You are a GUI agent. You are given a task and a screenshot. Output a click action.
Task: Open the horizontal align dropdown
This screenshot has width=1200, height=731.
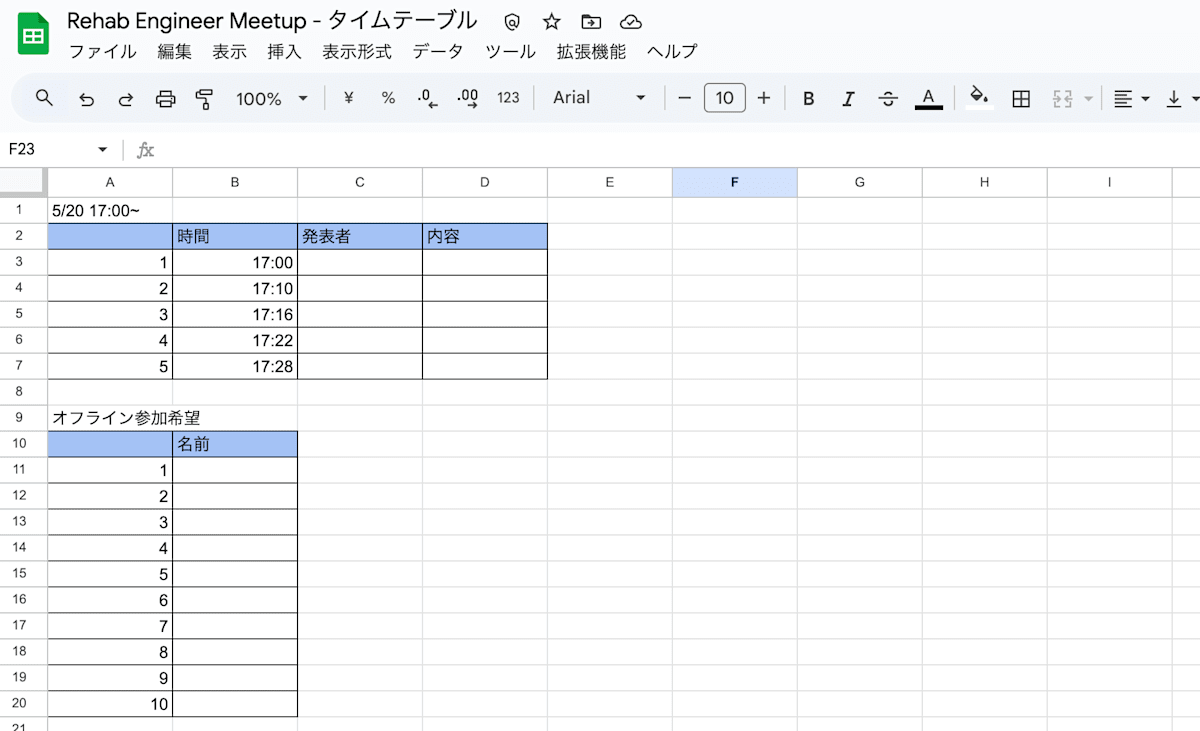point(1132,98)
